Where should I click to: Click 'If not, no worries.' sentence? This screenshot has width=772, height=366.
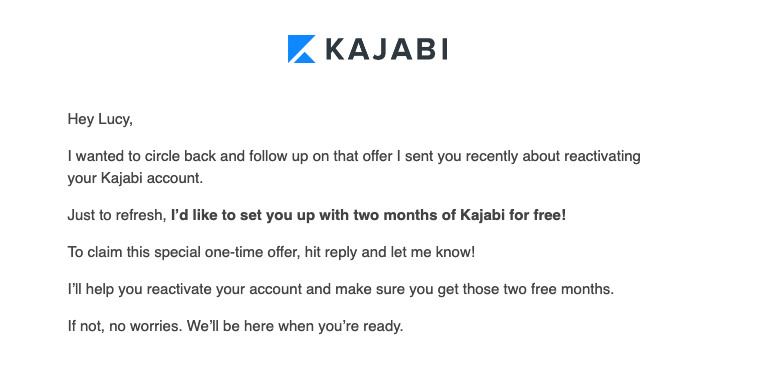click(x=125, y=326)
